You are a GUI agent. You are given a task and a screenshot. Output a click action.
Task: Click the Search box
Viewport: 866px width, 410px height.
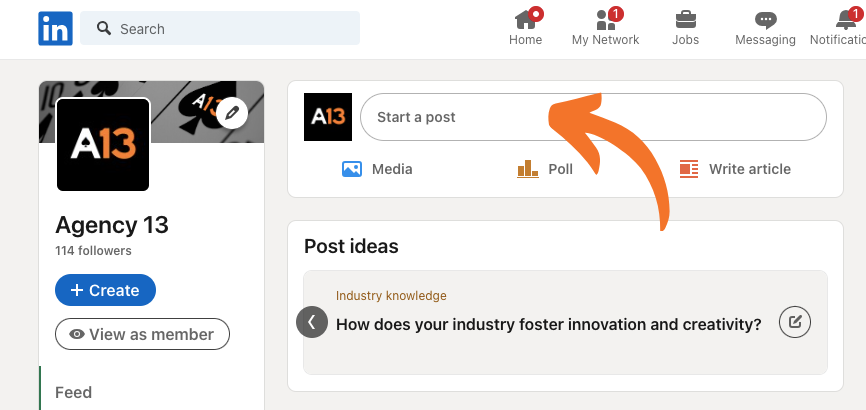[x=220, y=28]
